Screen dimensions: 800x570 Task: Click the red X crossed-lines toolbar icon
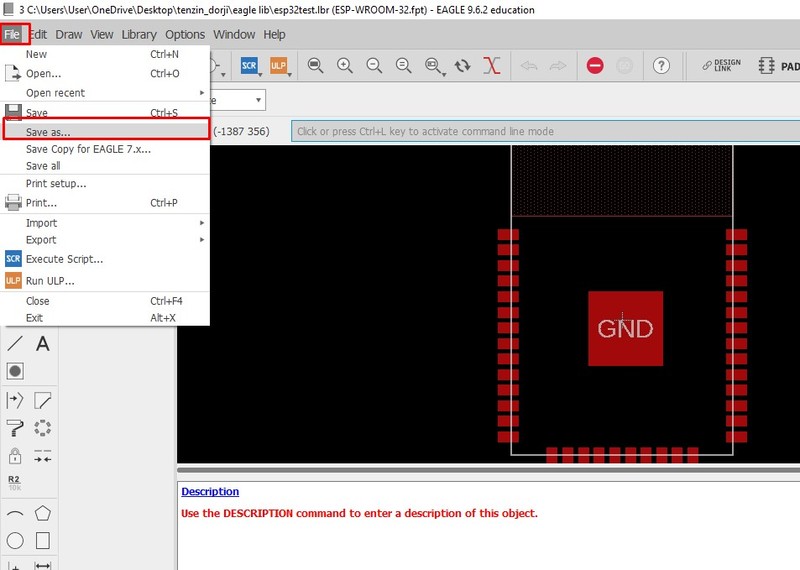point(492,65)
